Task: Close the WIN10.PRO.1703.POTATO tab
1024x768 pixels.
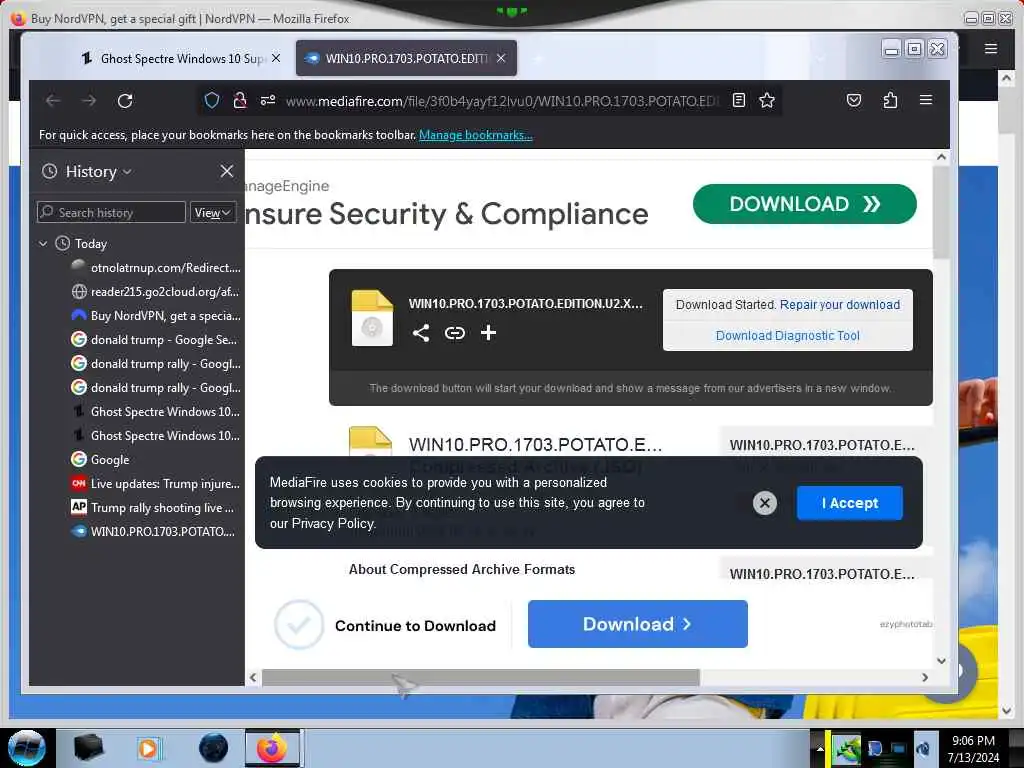Action: click(501, 58)
